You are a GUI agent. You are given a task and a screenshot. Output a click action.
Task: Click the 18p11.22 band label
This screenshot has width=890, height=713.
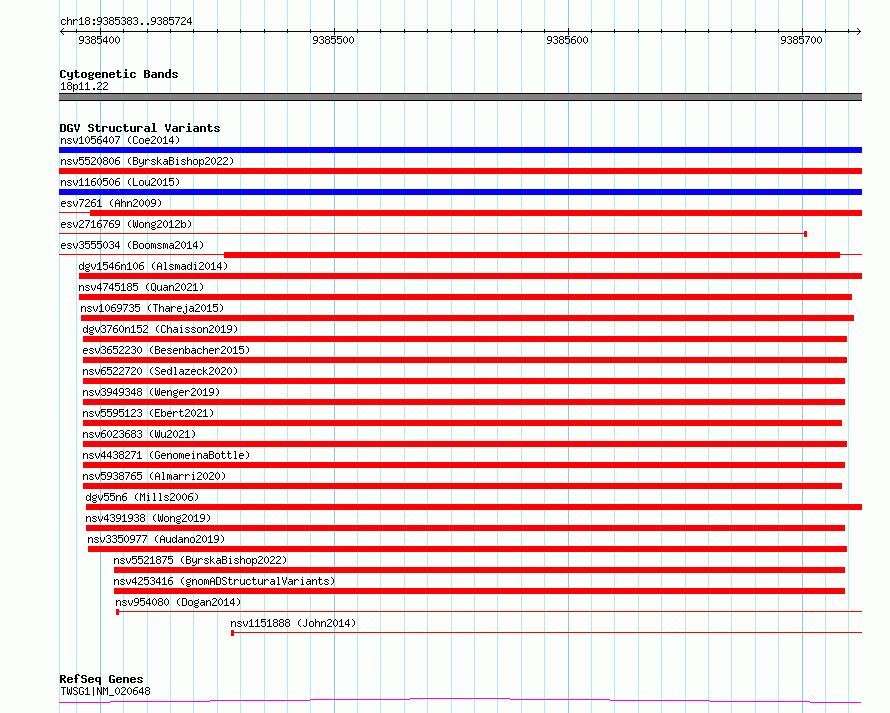84,86
